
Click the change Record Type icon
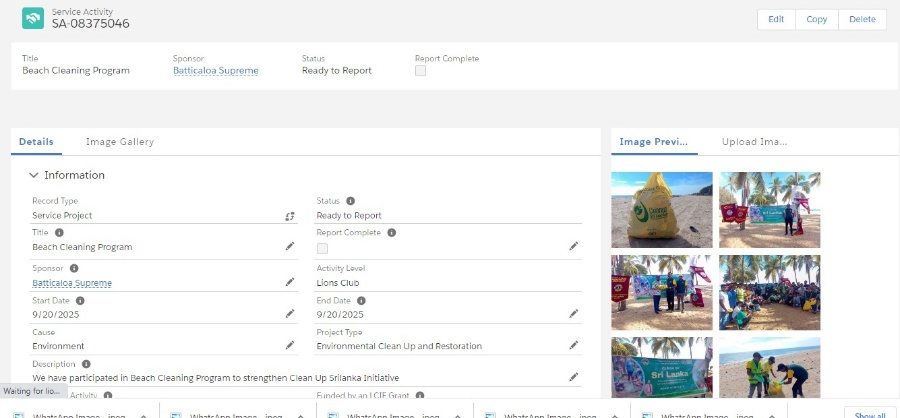[x=290, y=215]
